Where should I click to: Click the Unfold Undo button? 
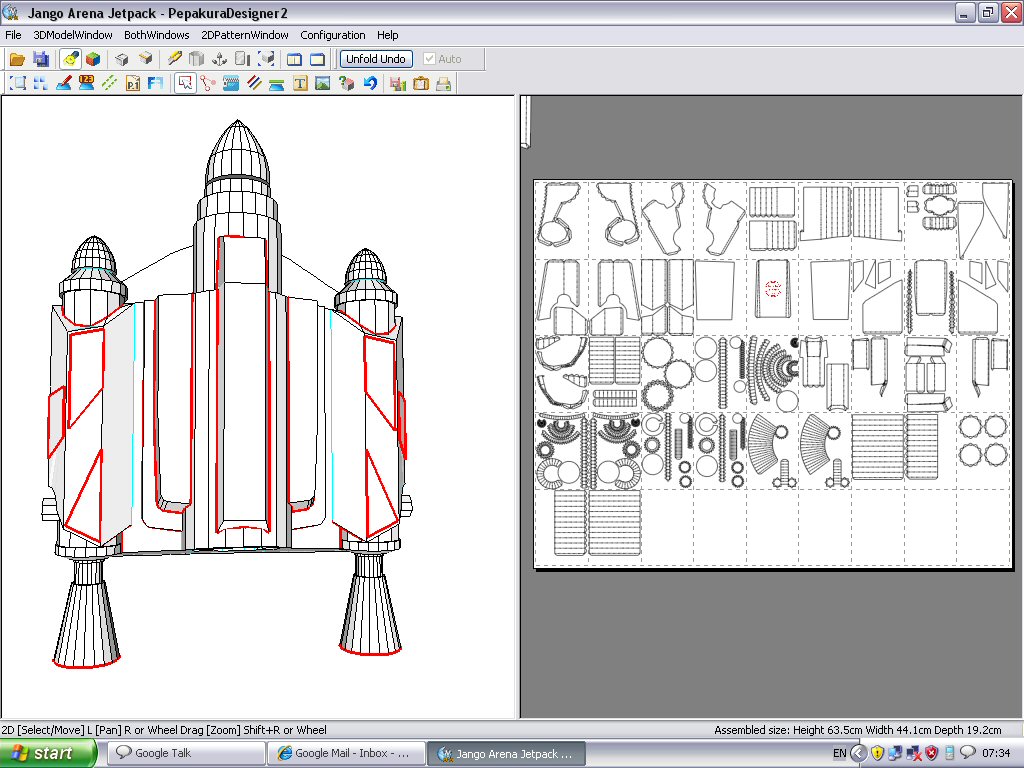(376, 59)
